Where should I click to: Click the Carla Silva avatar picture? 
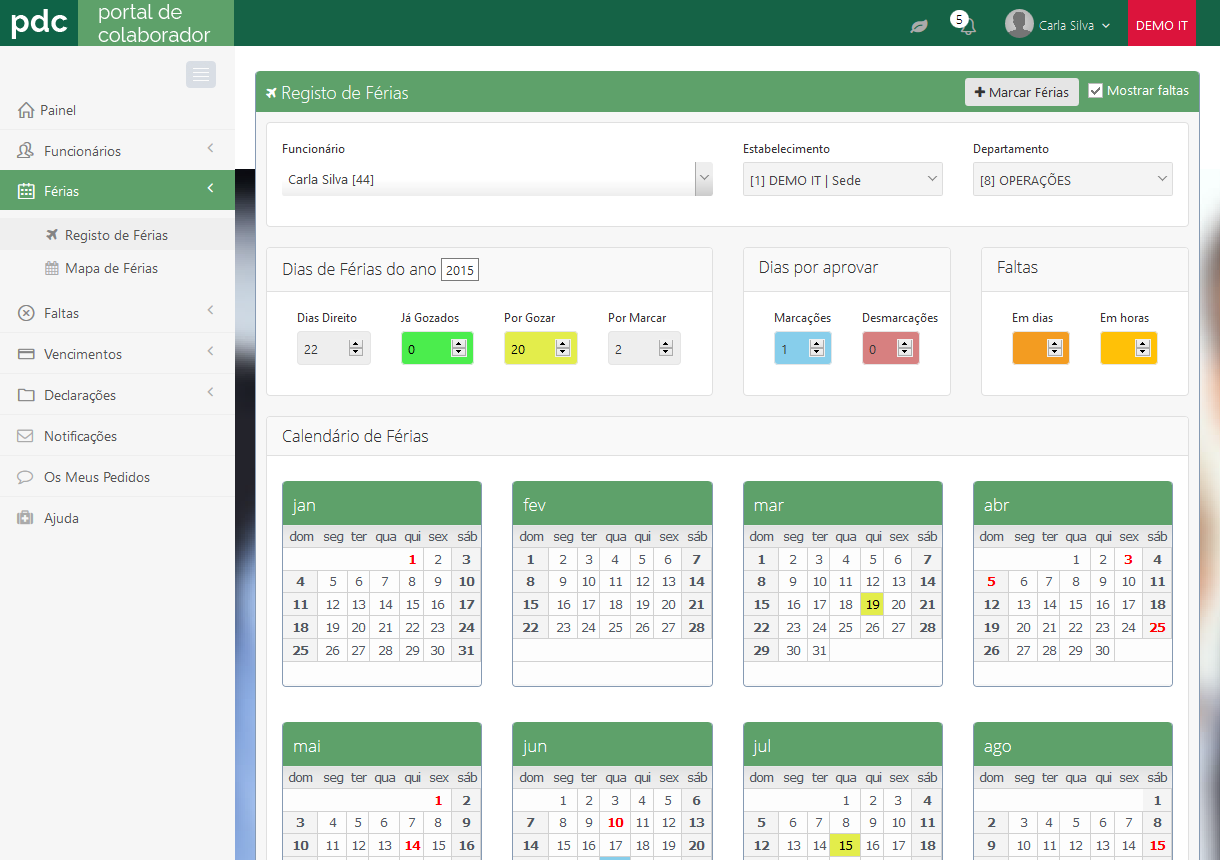pyautogui.click(x=1019, y=25)
